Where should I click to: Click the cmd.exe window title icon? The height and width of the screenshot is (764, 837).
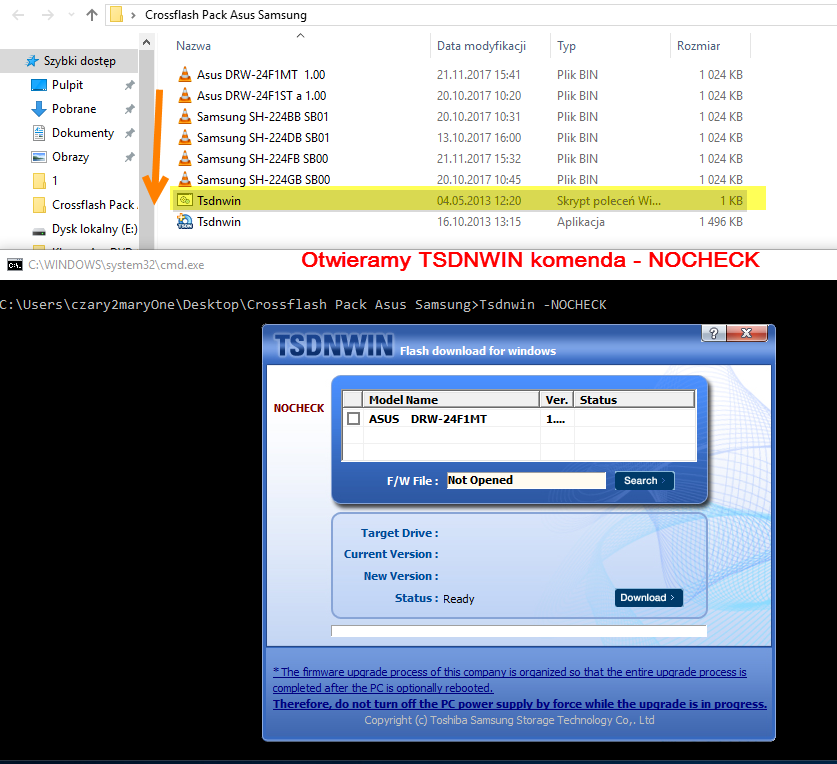[x=15, y=265]
